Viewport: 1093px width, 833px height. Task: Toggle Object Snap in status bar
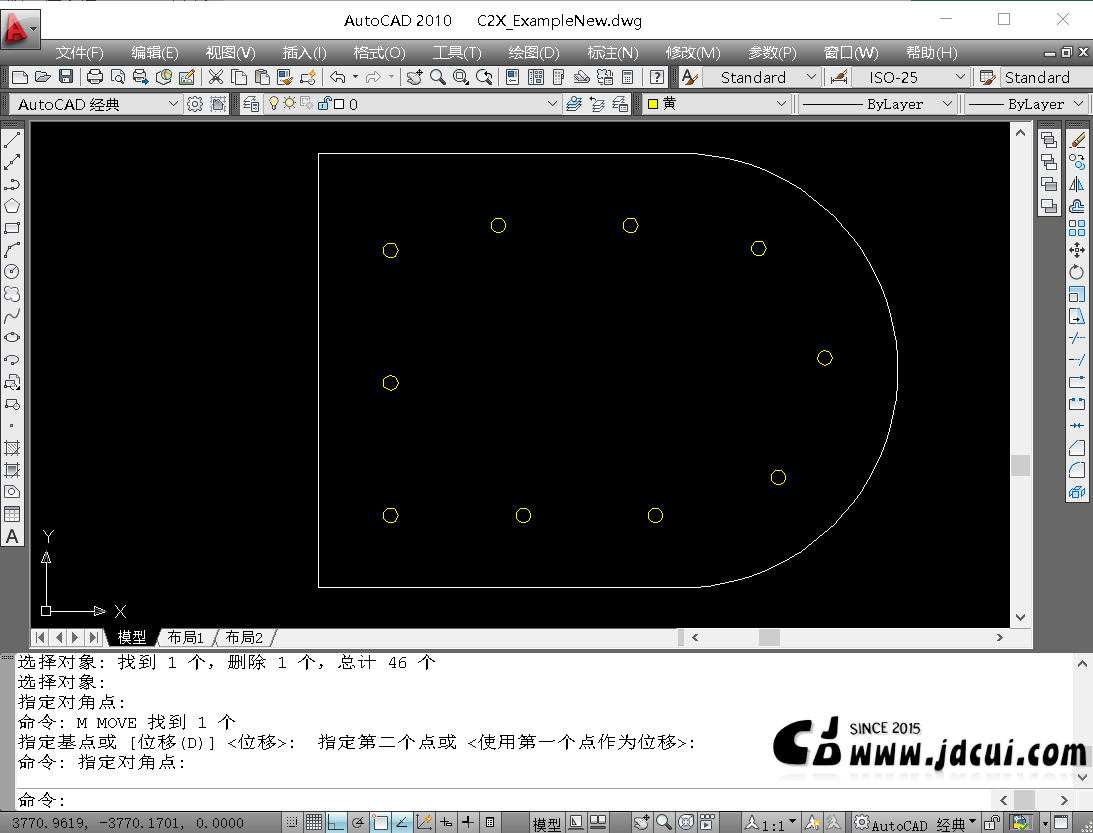tap(380, 823)
